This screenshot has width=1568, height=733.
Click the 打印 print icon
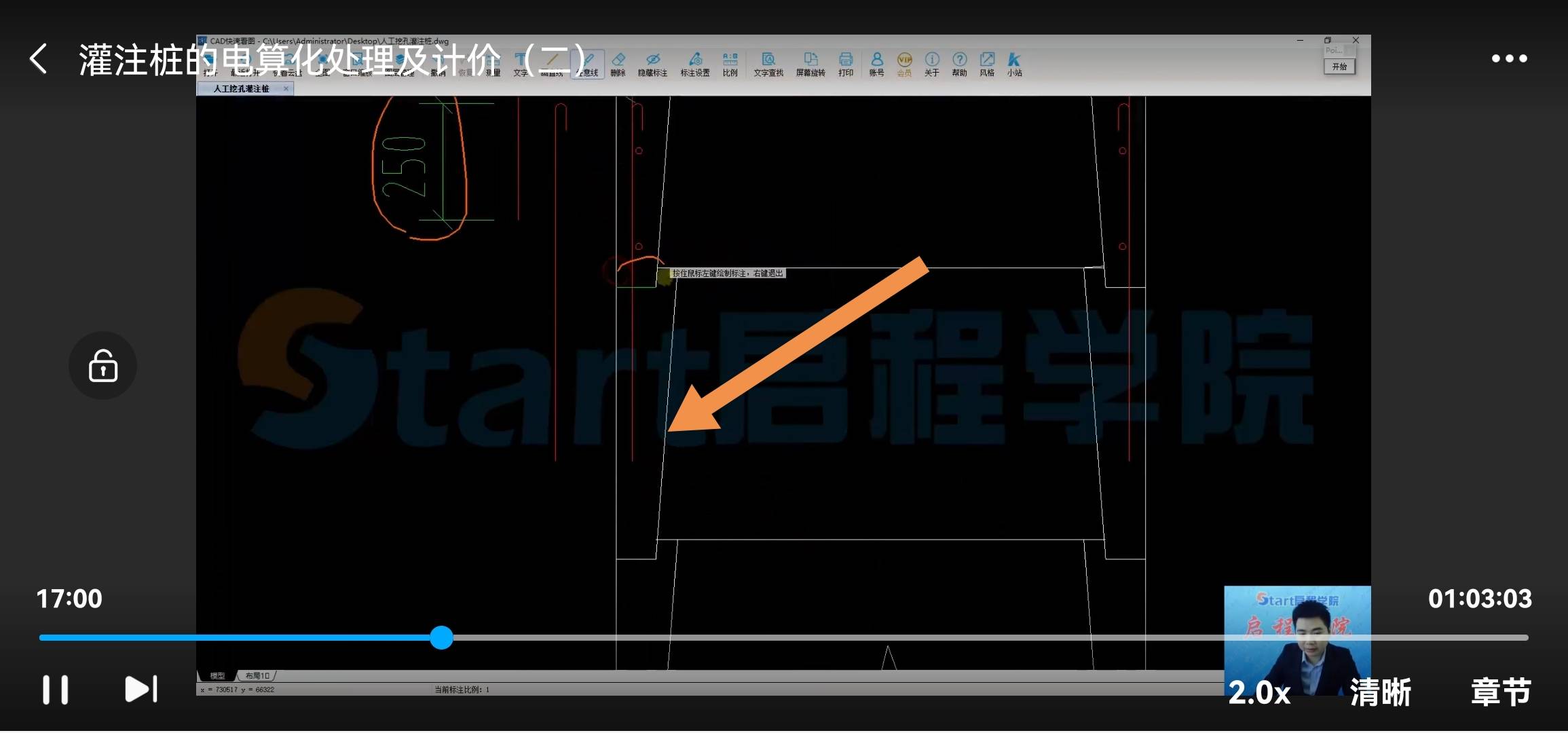[846, 64]
